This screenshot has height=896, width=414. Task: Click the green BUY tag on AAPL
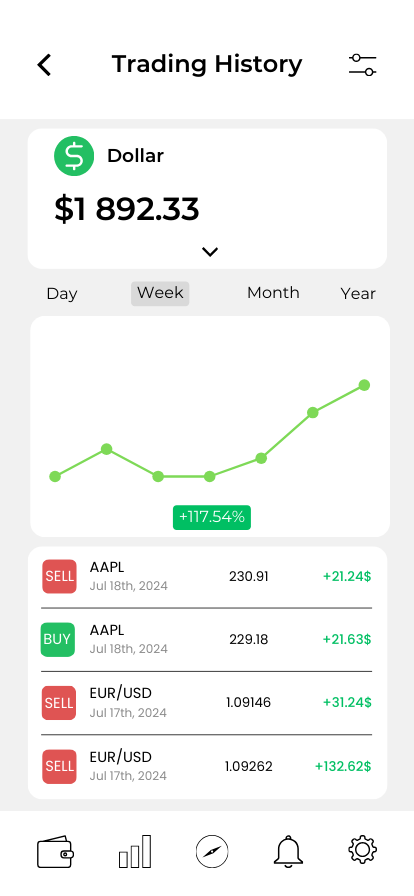(58, 639)
